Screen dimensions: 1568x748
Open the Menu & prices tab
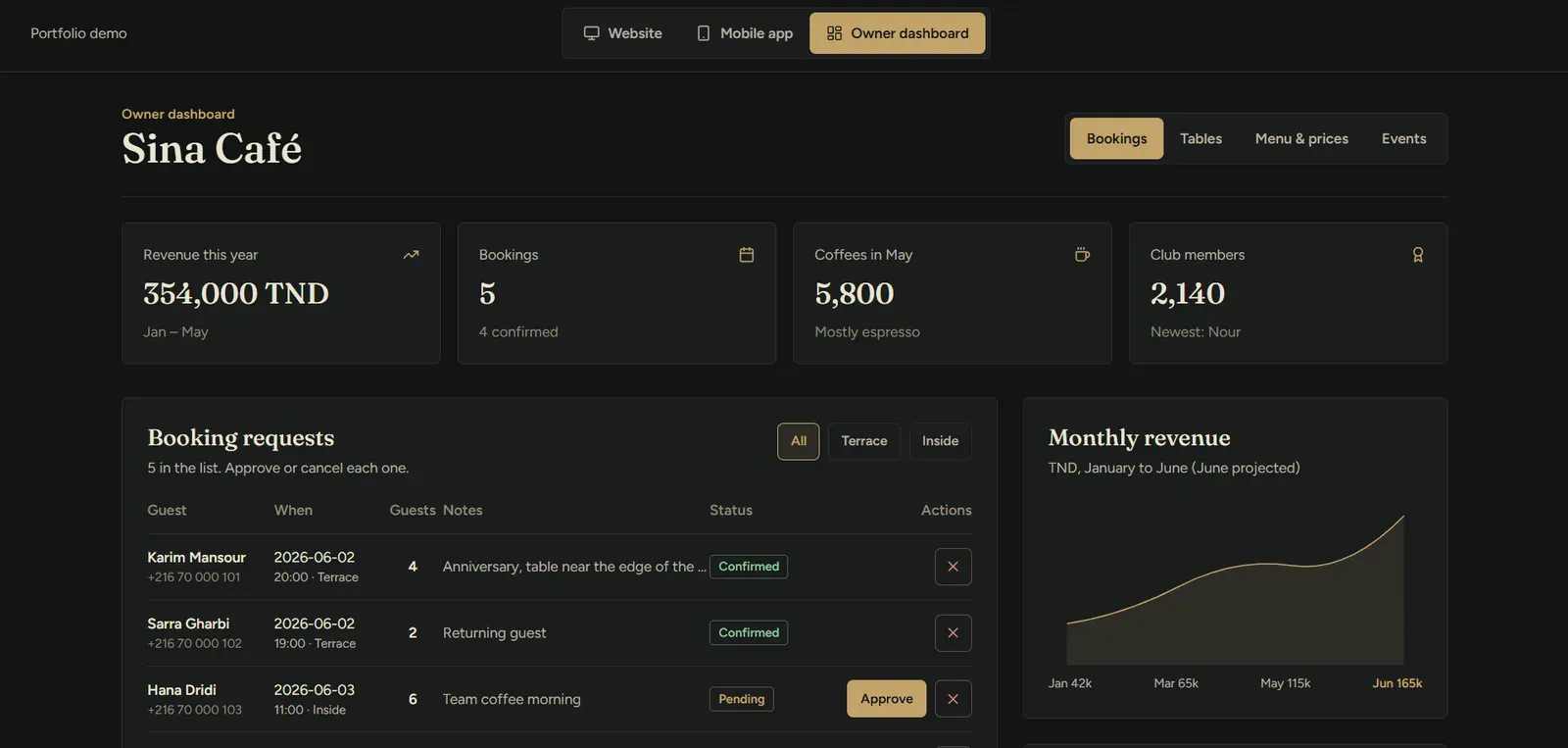[x=1301, y=138]
